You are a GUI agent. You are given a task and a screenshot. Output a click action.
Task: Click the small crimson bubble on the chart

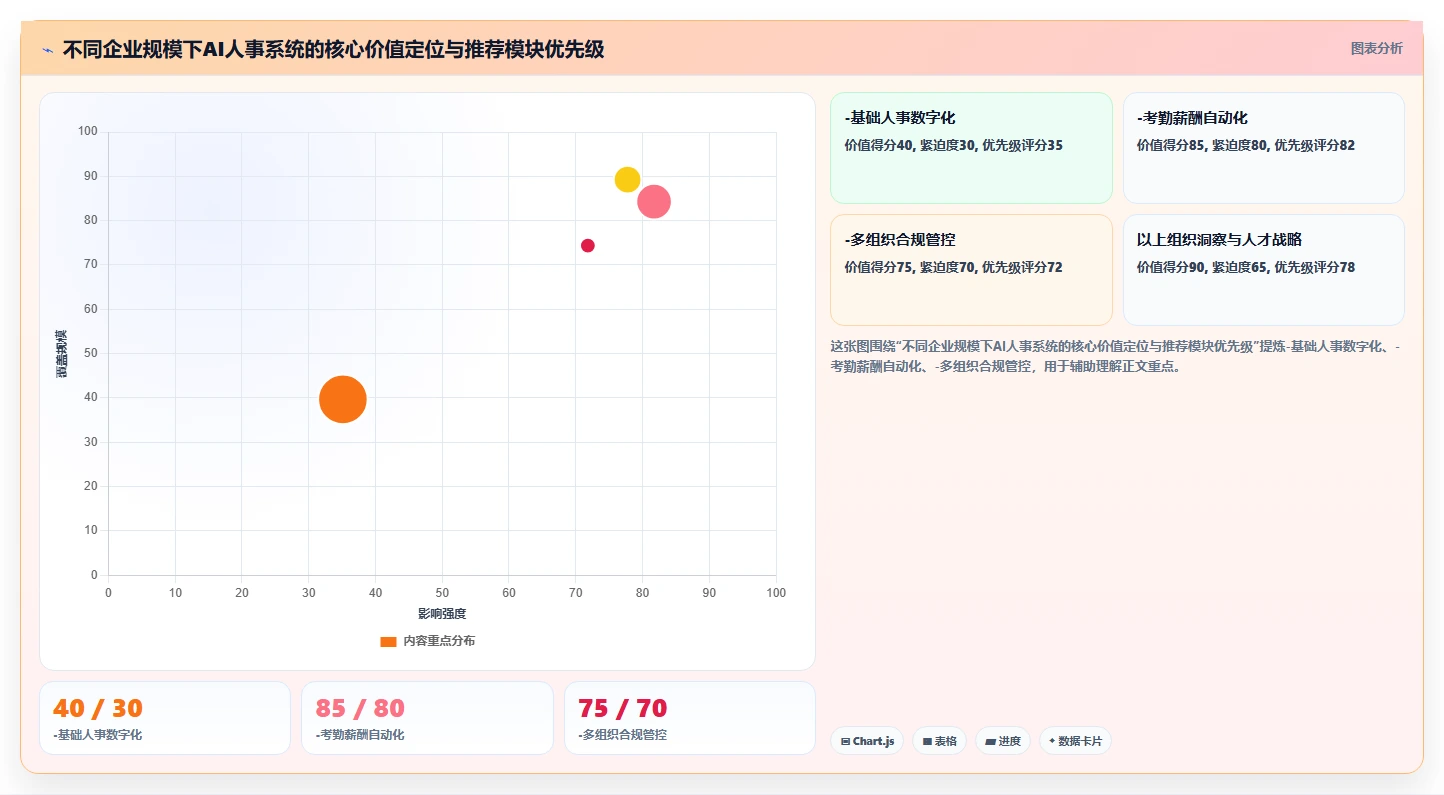588,246
